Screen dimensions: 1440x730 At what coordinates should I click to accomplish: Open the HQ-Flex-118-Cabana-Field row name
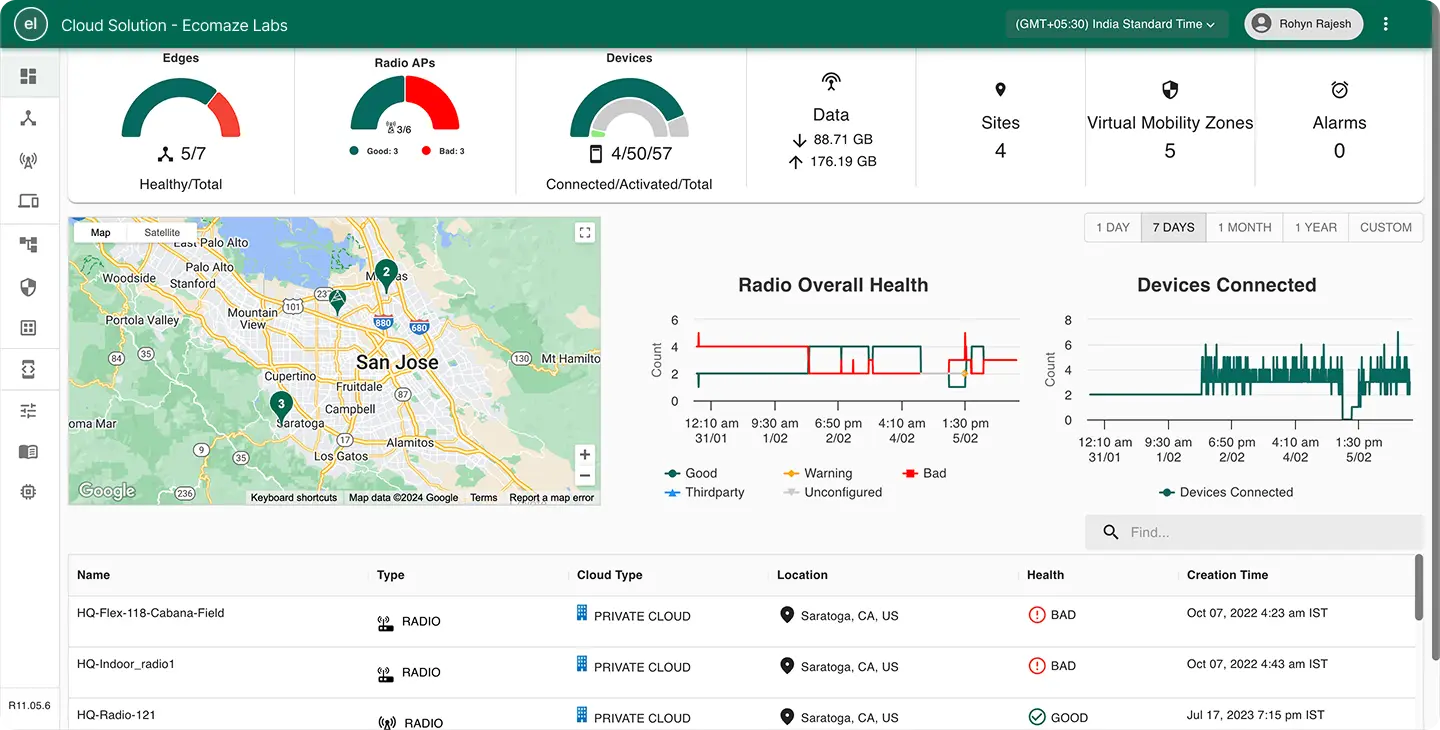click(x=150, y=613)
